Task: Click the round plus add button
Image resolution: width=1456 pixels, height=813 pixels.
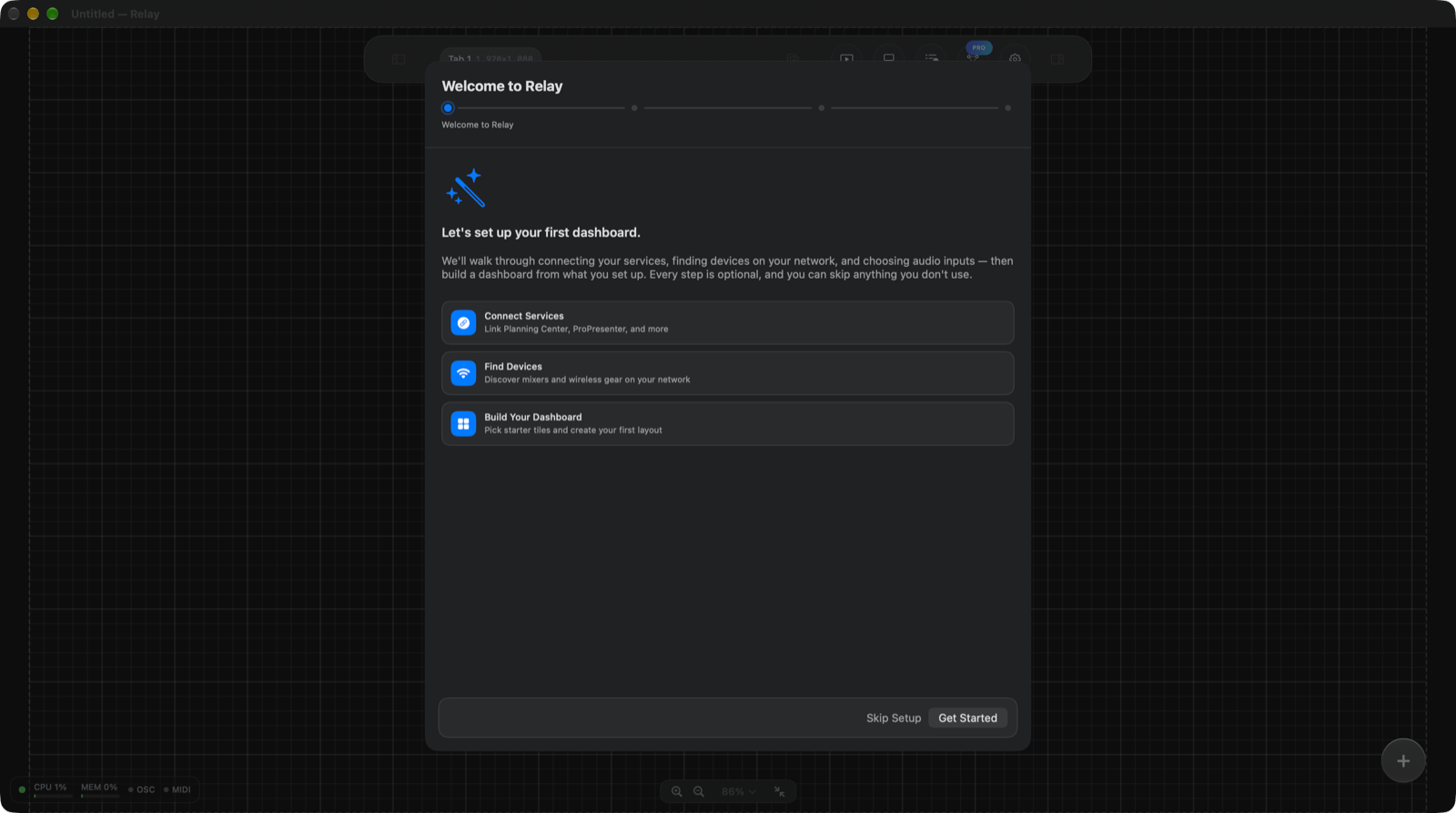Action: click(x=1403, y=760)
